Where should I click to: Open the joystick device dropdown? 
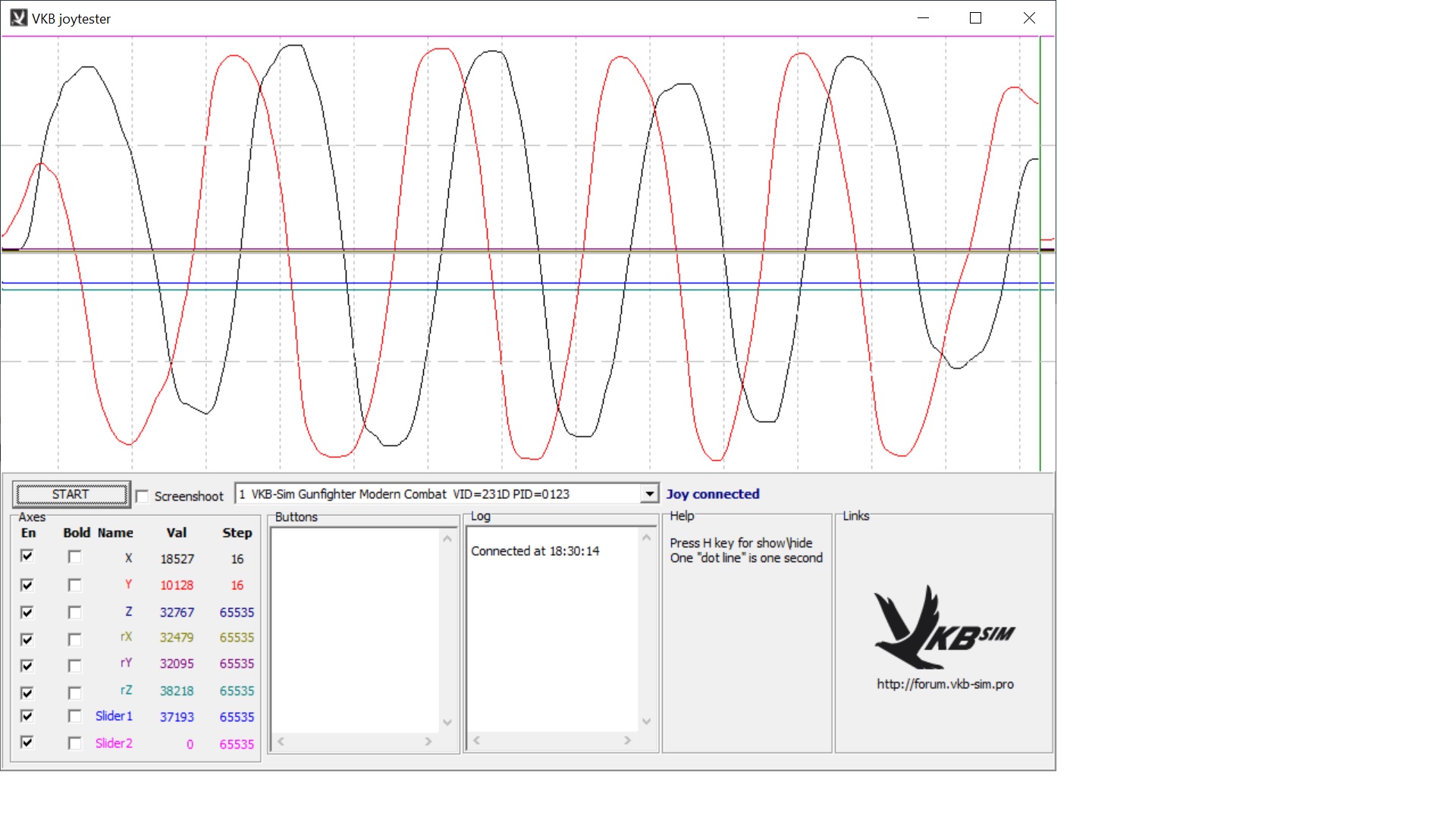[x=649, y=494]
